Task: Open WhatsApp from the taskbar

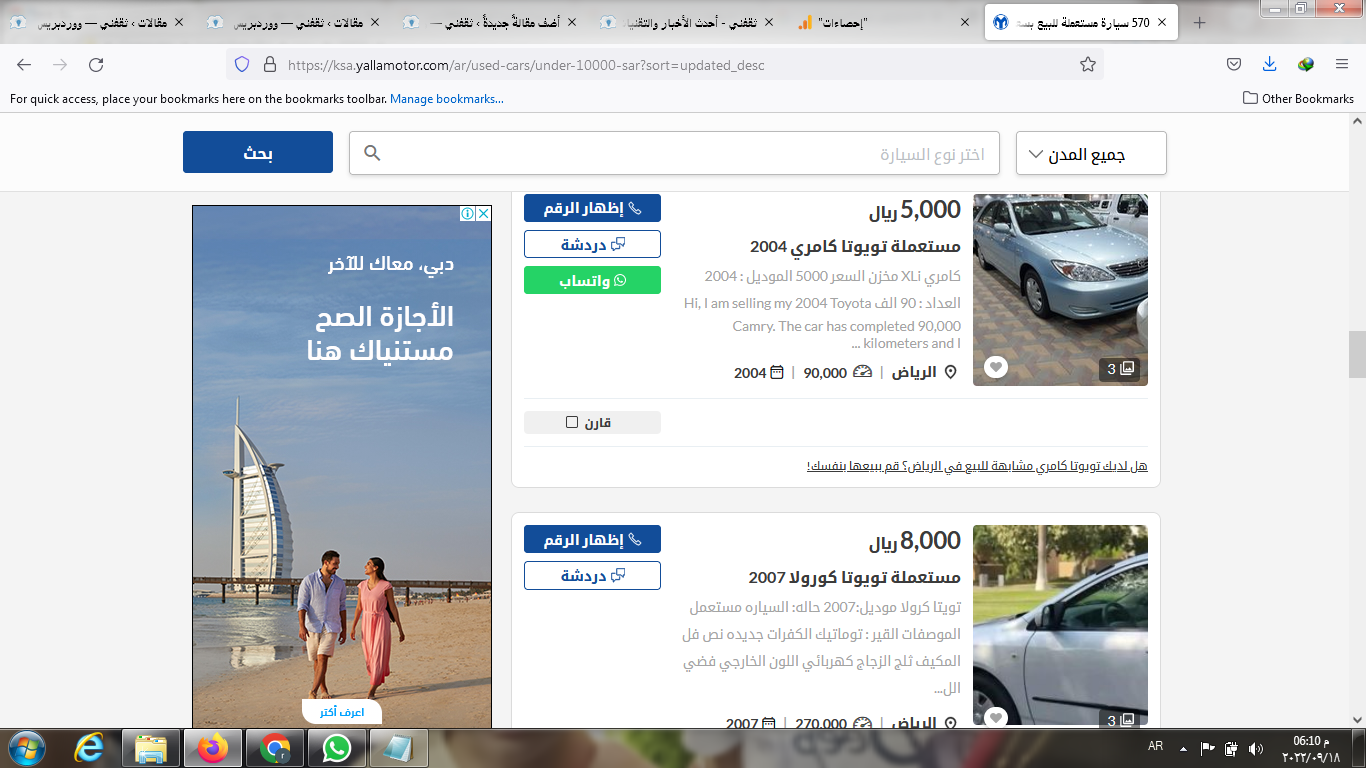Action: 337,748
